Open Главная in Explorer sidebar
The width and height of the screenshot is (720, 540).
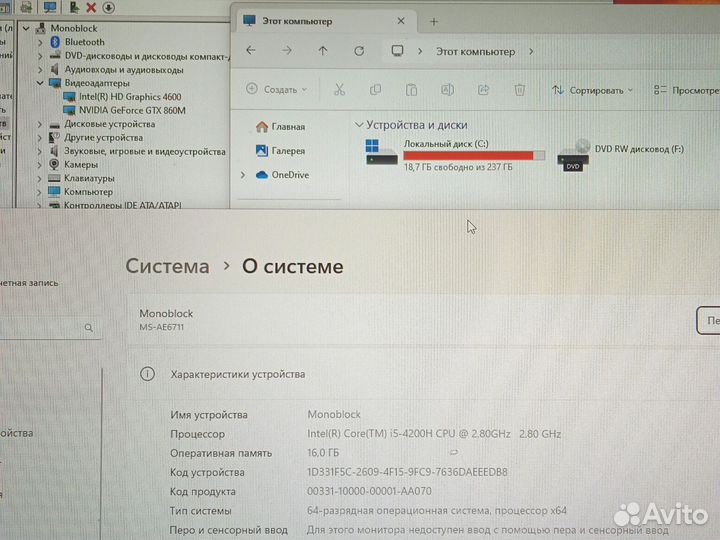(281, 127)
